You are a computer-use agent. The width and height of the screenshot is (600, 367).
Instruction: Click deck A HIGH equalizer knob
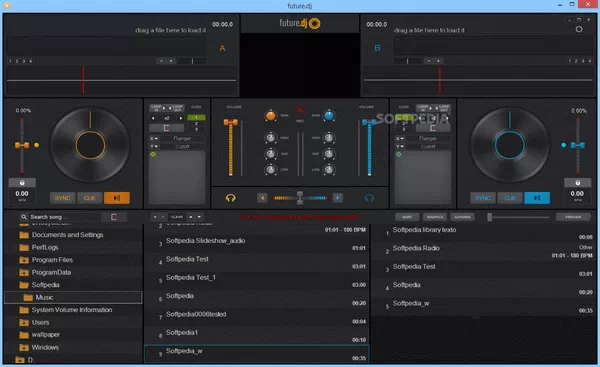click(x=271, y=138)
